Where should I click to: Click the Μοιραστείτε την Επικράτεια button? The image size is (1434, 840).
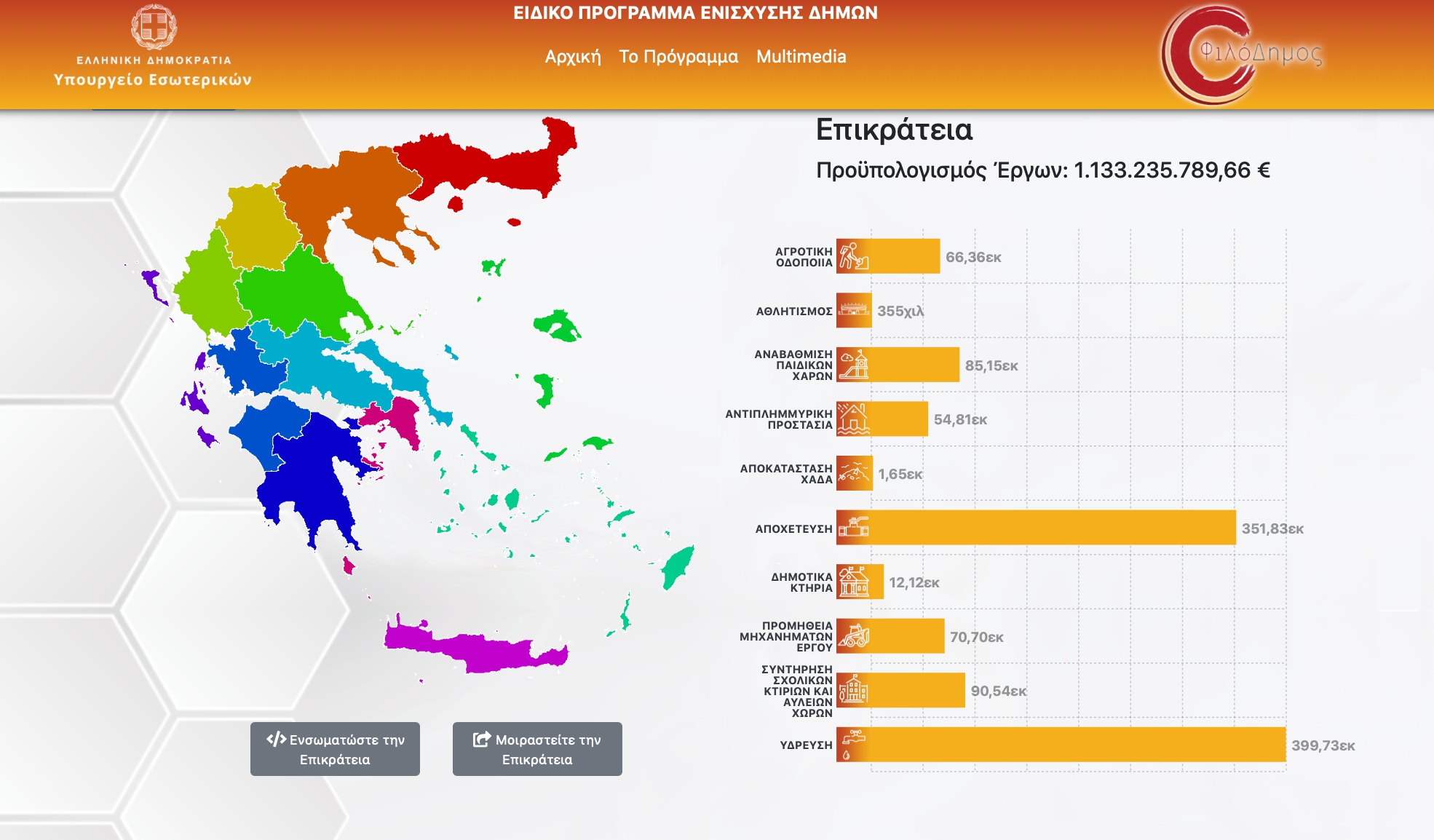[x=537, y=749]
